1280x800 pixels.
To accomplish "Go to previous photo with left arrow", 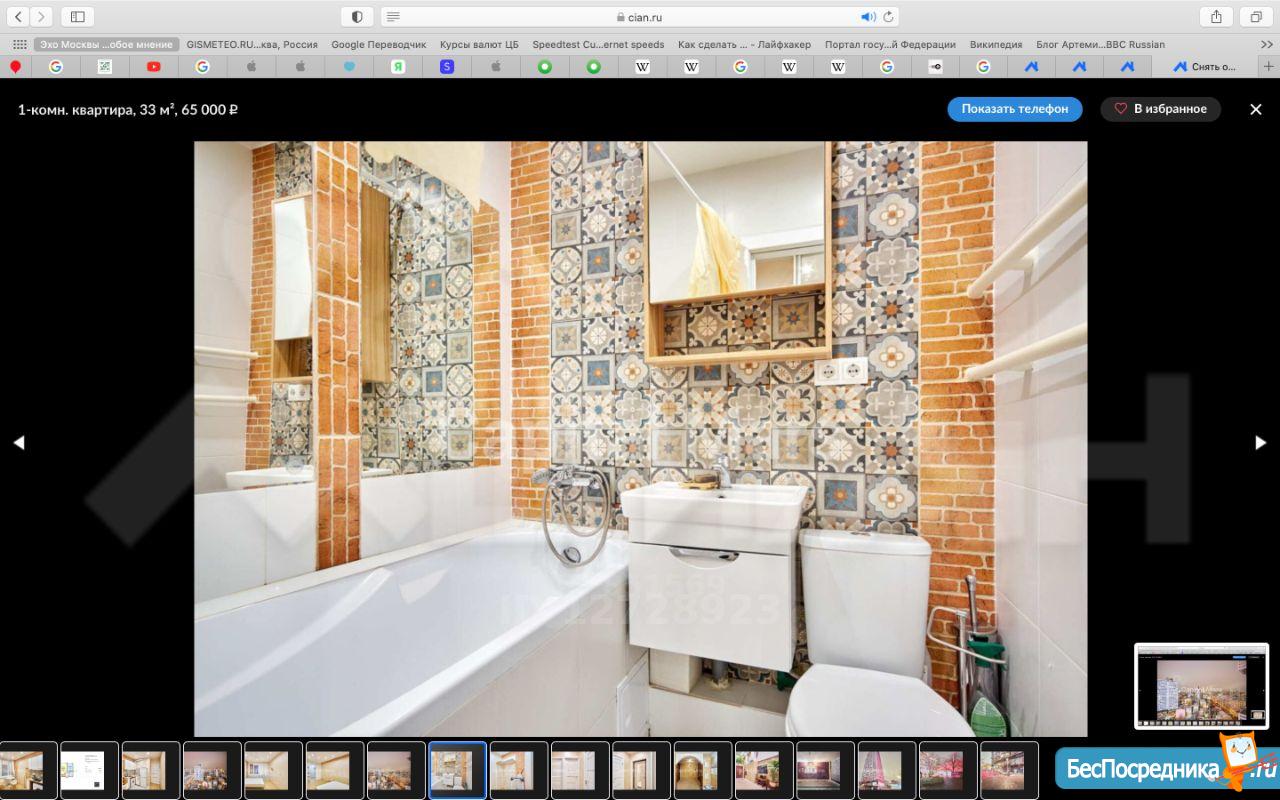I will pyautogui.click(x=18, y=443).
